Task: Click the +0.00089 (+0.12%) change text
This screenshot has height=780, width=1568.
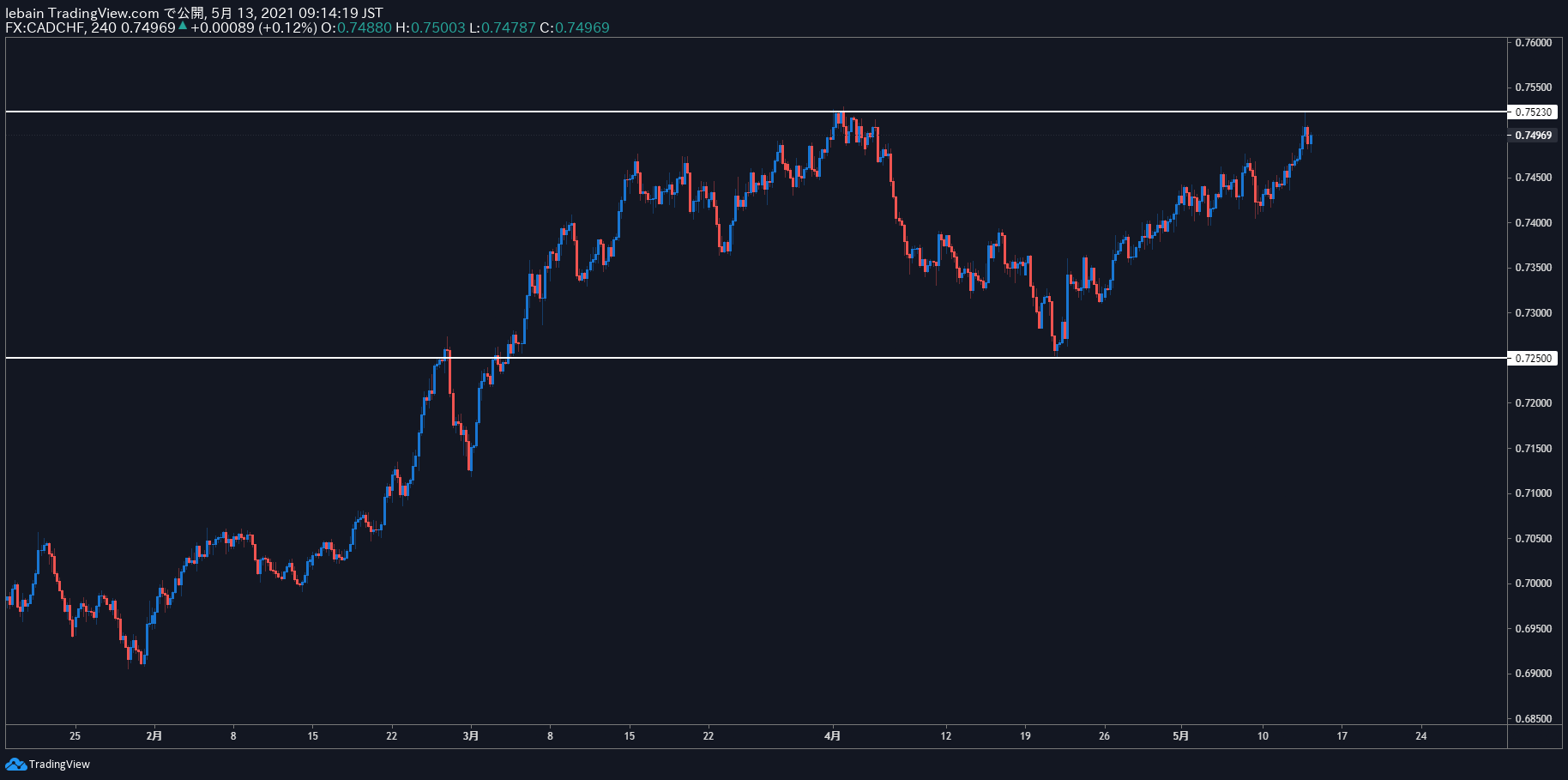Action: coord(253,27)
